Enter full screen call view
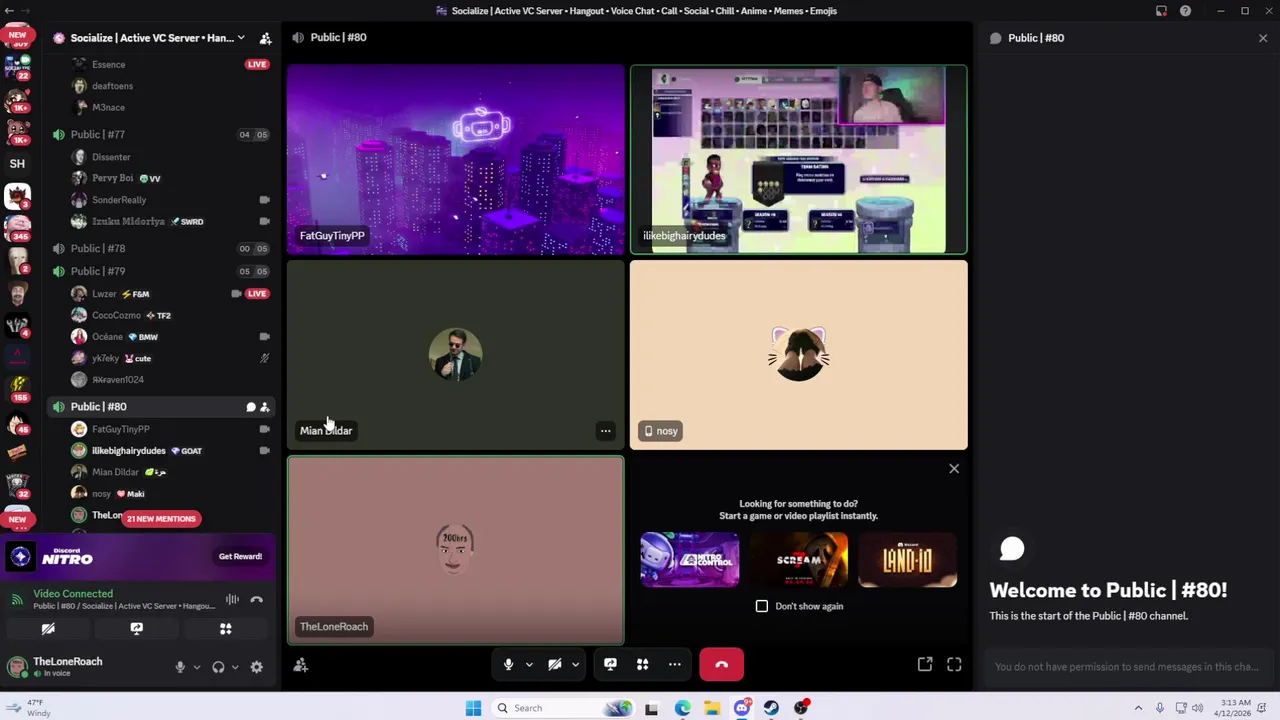 954,664
